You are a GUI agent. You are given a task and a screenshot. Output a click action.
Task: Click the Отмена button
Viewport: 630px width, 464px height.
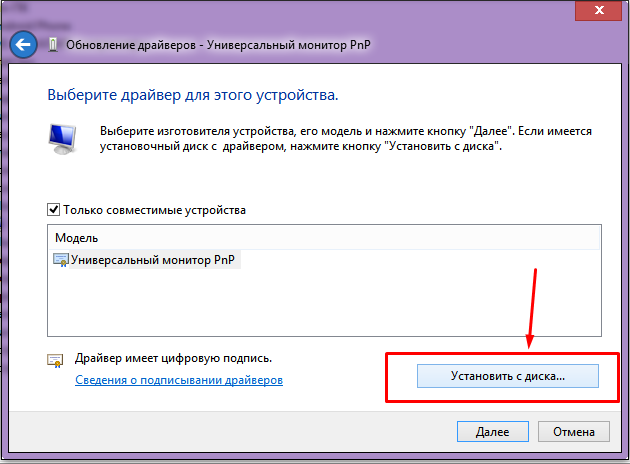coord(574,431)
